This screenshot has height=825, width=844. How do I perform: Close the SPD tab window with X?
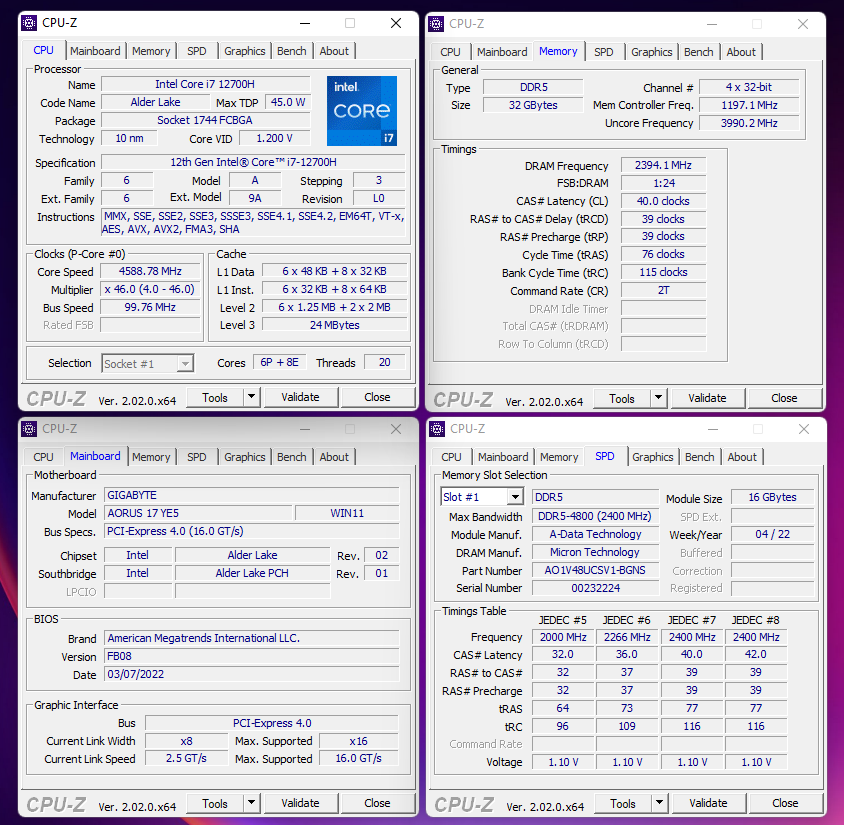point(804,429)
